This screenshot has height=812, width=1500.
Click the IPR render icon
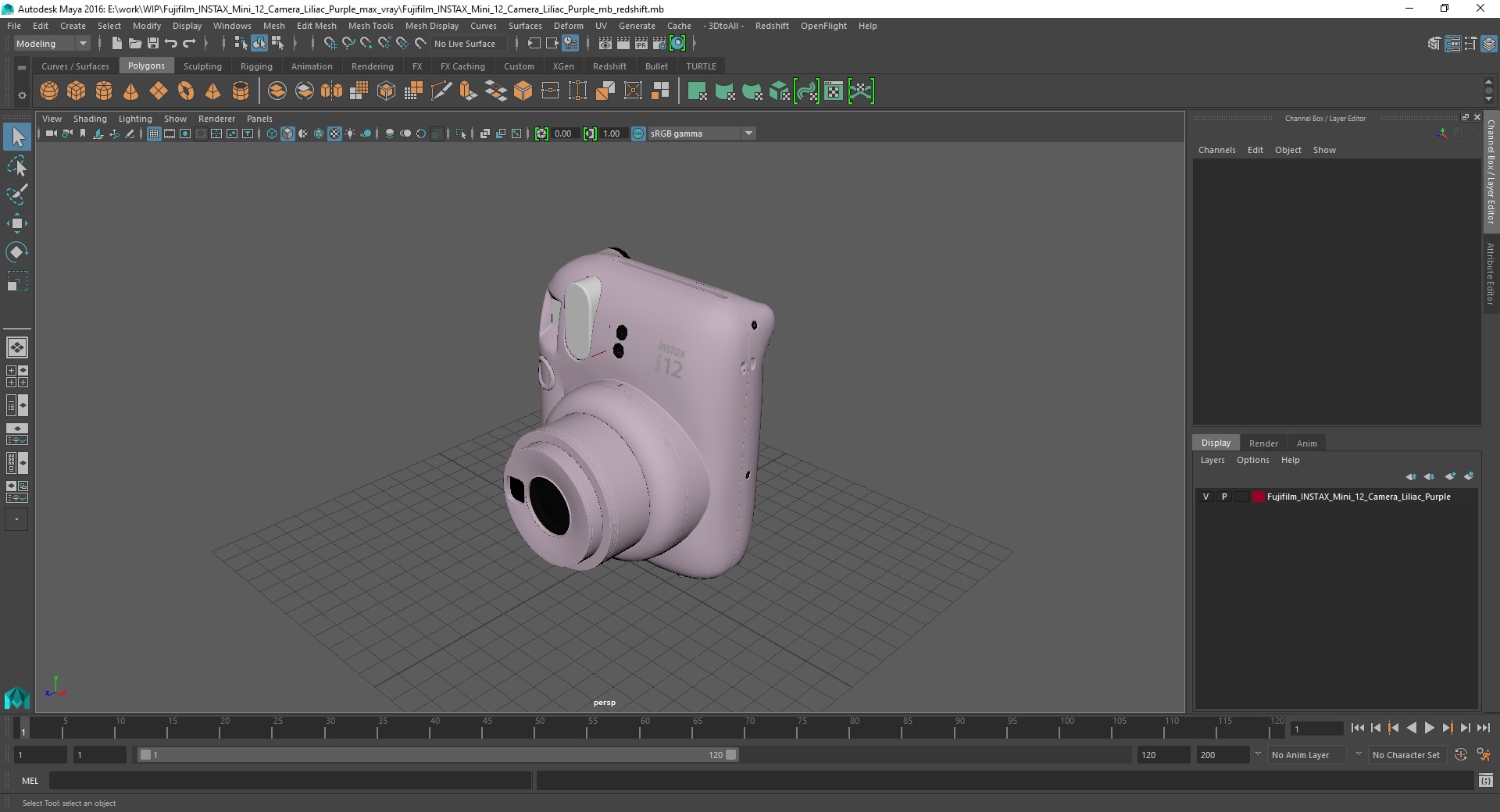point(641,44)
